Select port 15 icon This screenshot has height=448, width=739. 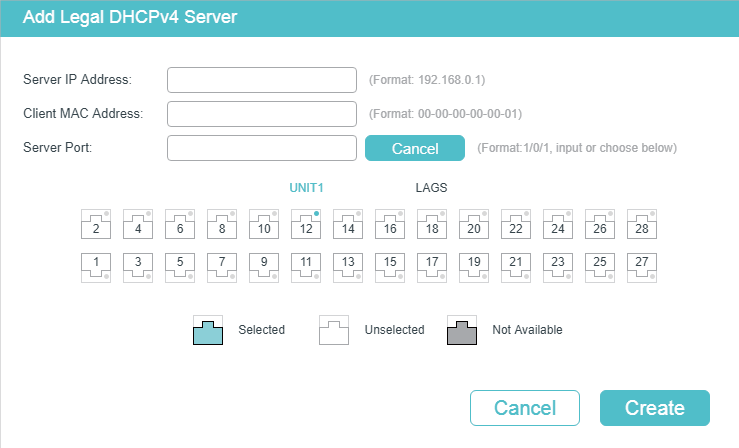tap(390, 268)
